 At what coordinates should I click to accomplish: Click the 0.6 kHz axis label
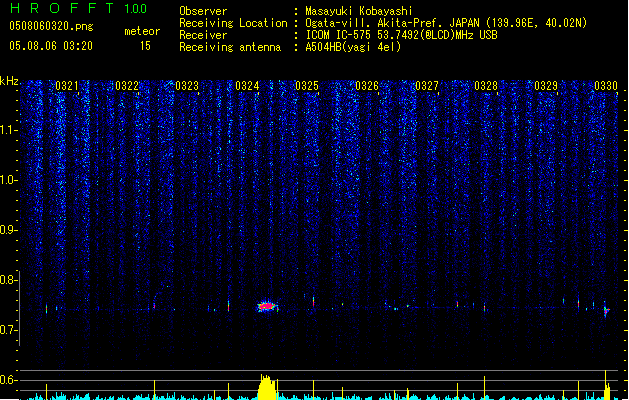pyautogui.click(x=8, y=380)
